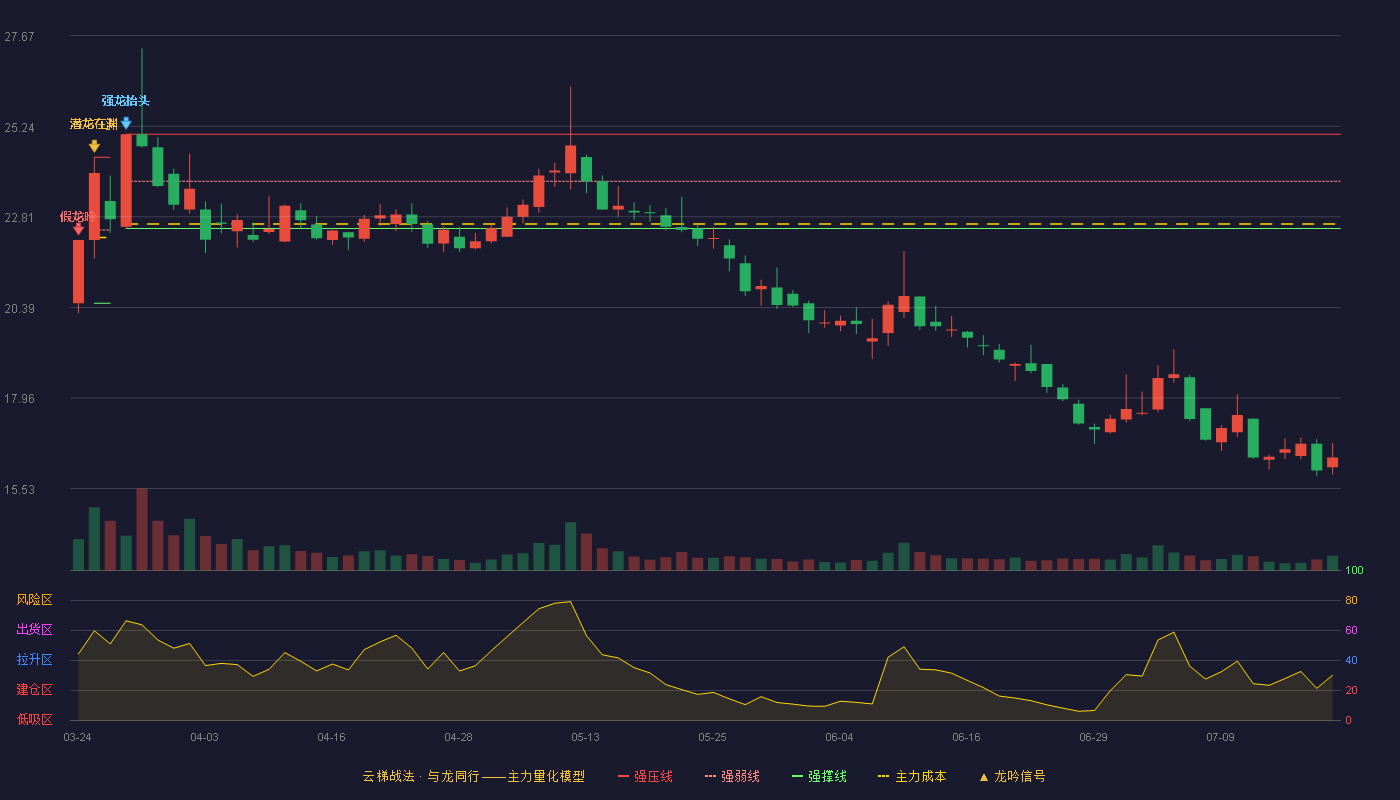Click the 拉升区 zone label
Image resolution: width=1400 pixels, height=800 pixels.
34,660
